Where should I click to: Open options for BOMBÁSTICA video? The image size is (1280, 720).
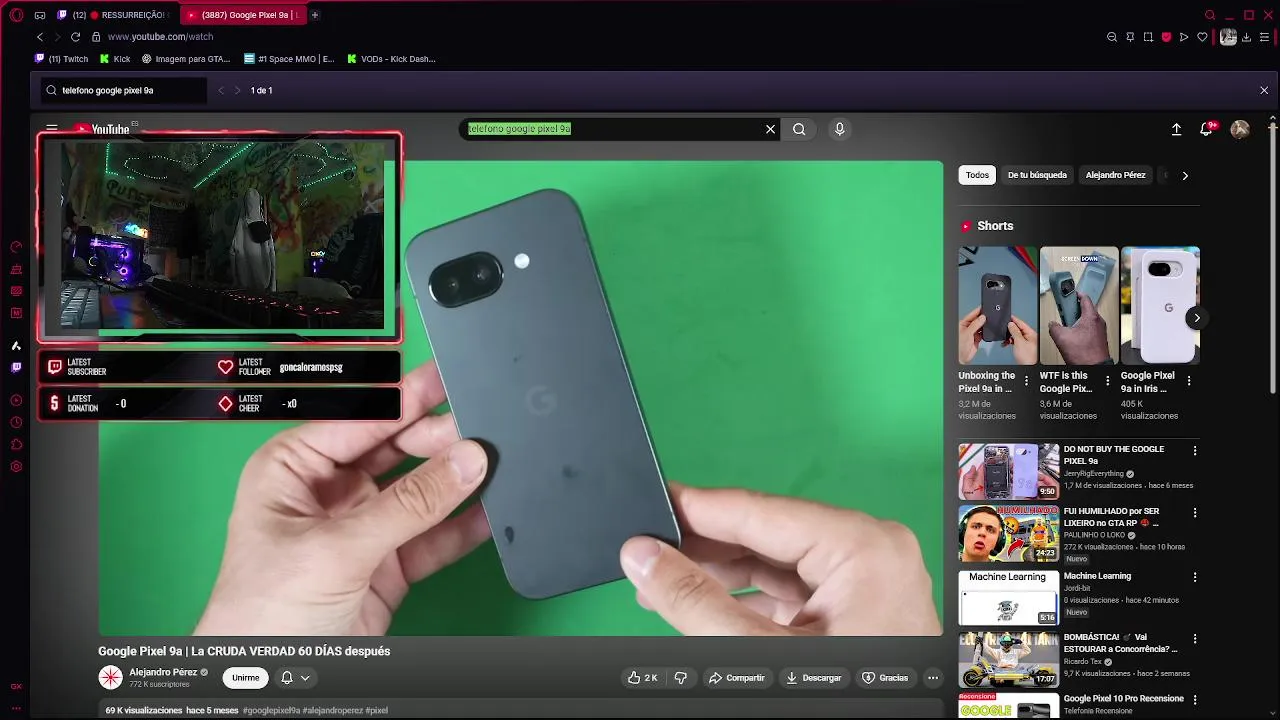[1194, 639]
